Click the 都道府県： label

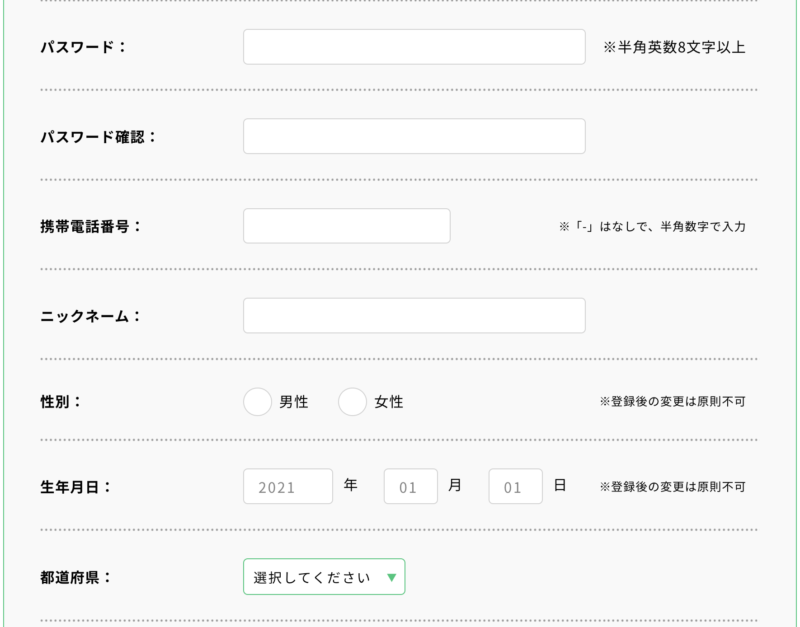click(76, 577)
